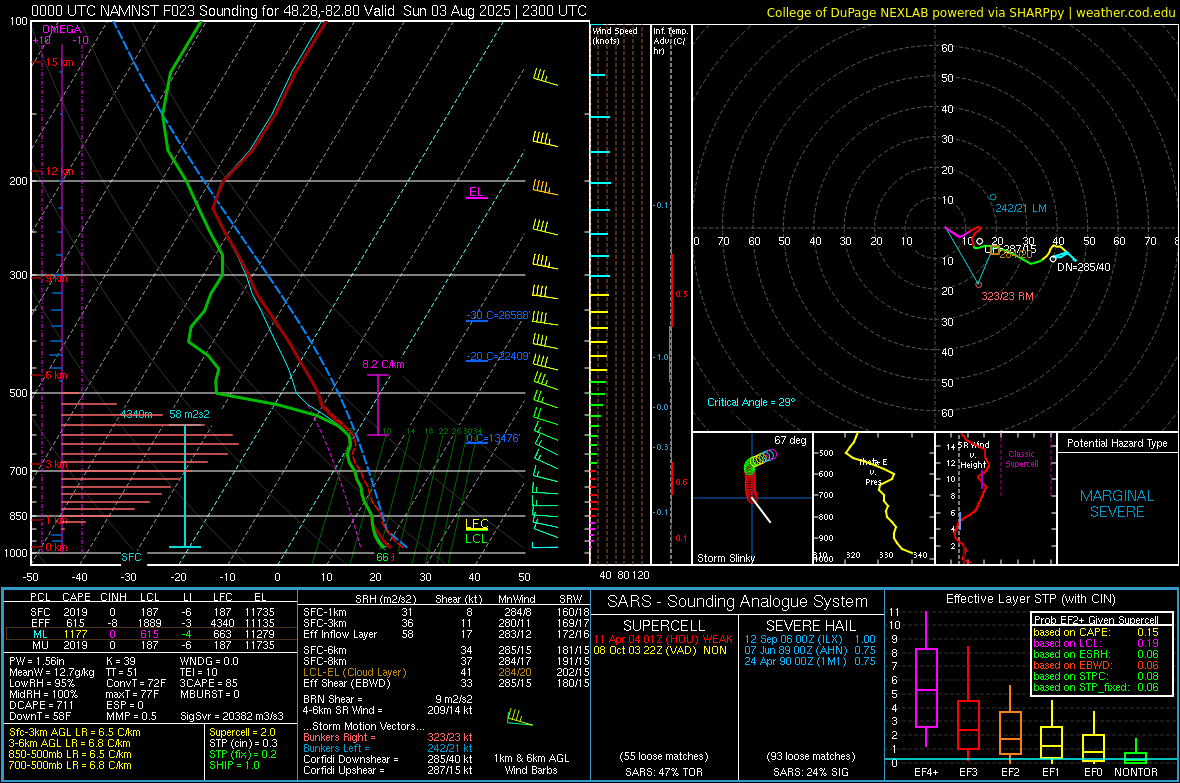Click the SHIP = 1.0 parameter
The image size is (1180, 783).
234,766
